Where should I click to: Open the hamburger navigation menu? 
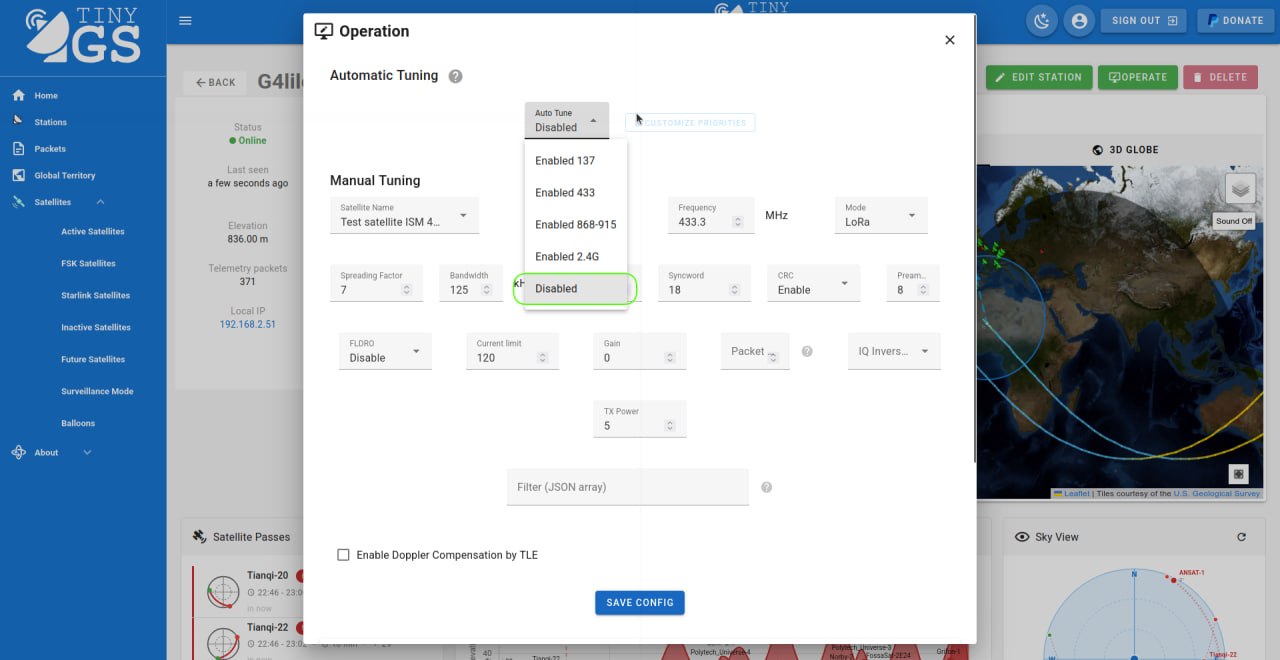click(x=185, y=21)
